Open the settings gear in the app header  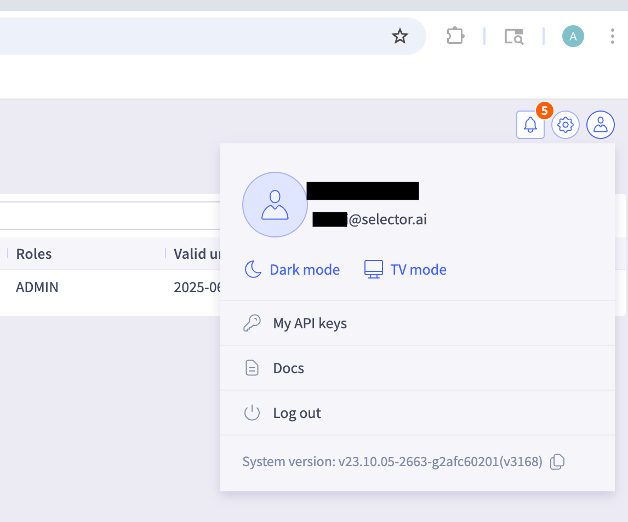tap(566, 125)
